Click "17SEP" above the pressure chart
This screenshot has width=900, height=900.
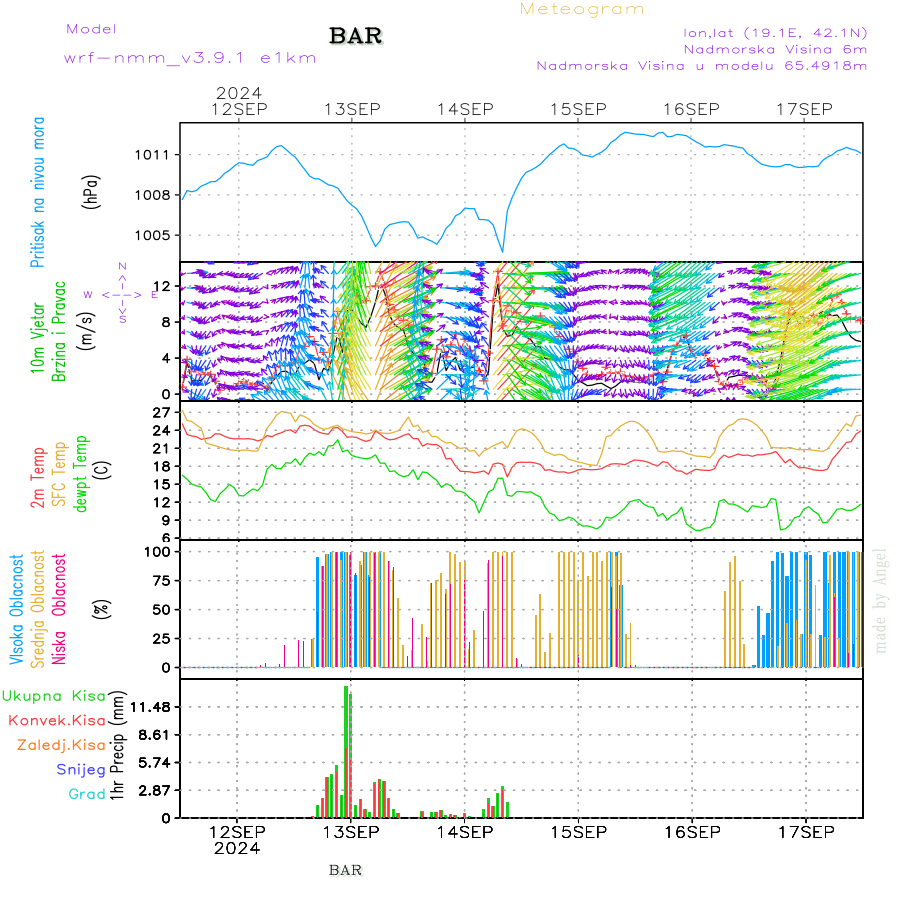(x=804, y=109)
